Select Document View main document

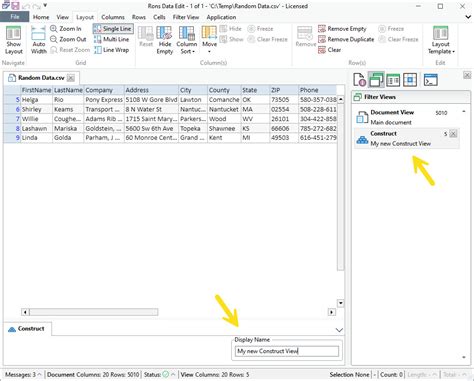pyautogui.click(x=407, y=117)
